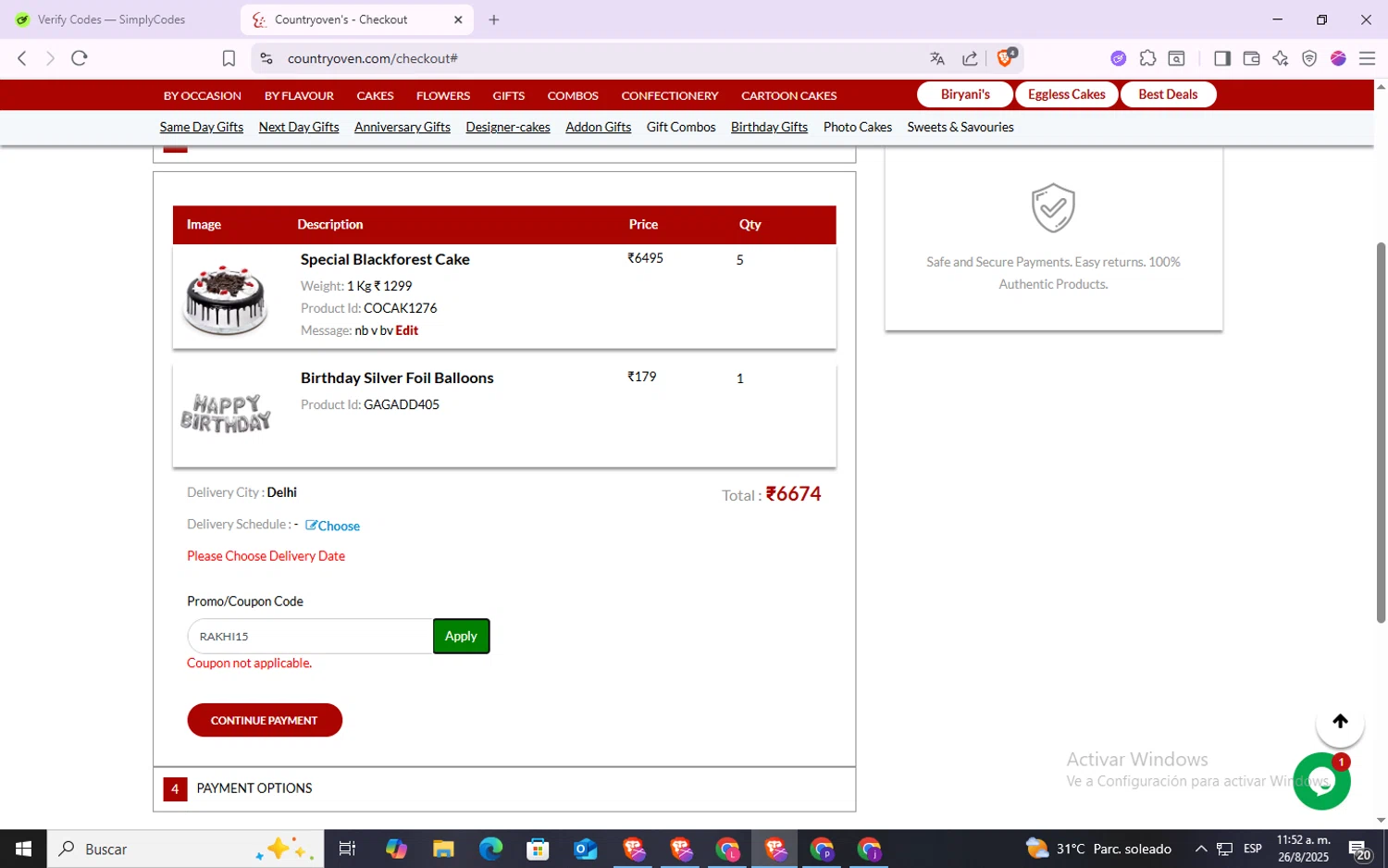Open File Explorer from taskbar
The height and width of the screenshot is (868, 1388).
[443, 849]
